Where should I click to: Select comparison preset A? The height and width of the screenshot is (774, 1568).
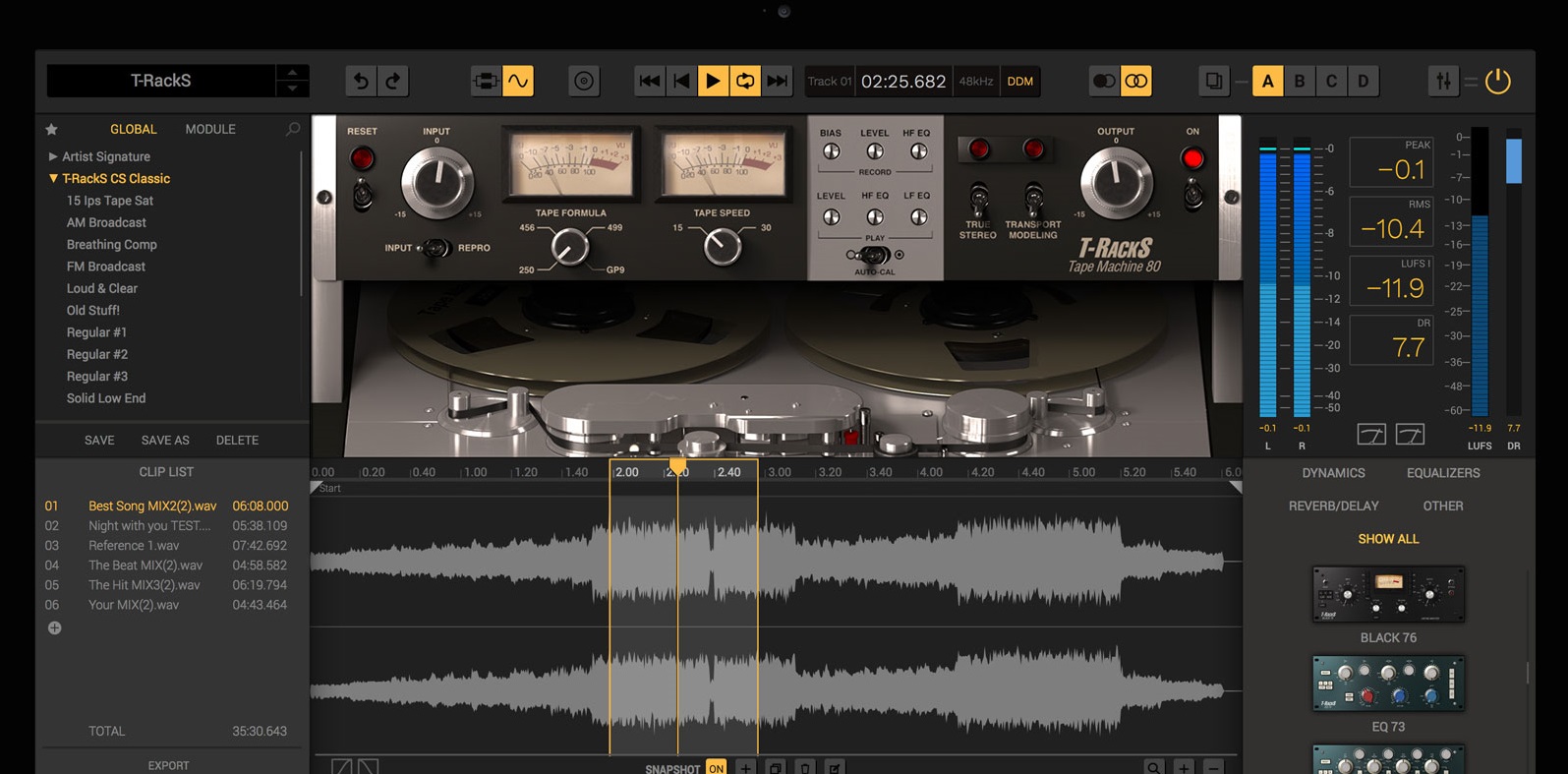click(x=1268, y=81)
